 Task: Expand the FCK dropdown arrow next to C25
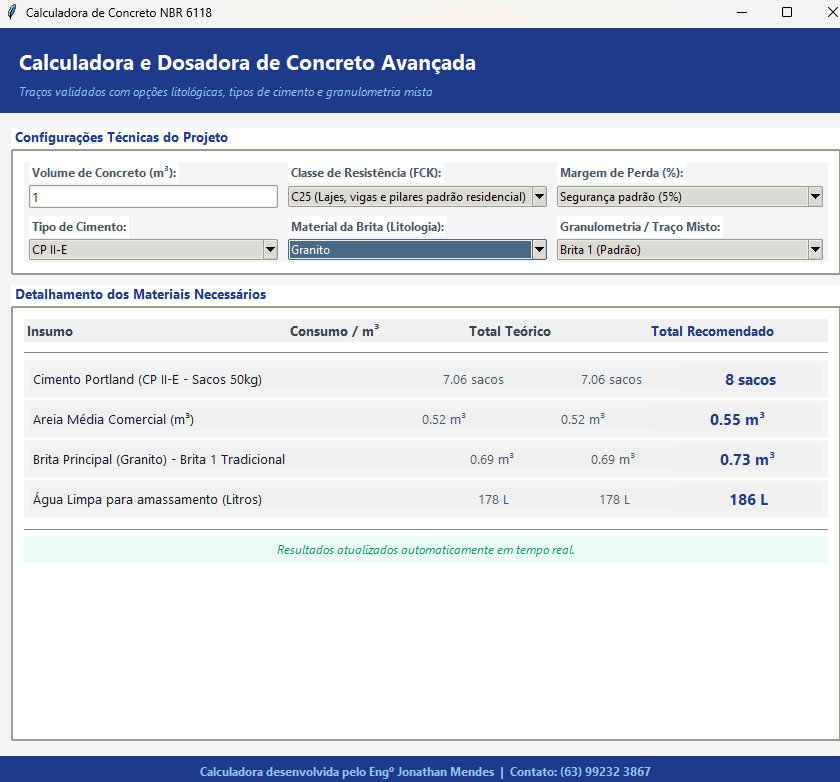pos(539,197)
